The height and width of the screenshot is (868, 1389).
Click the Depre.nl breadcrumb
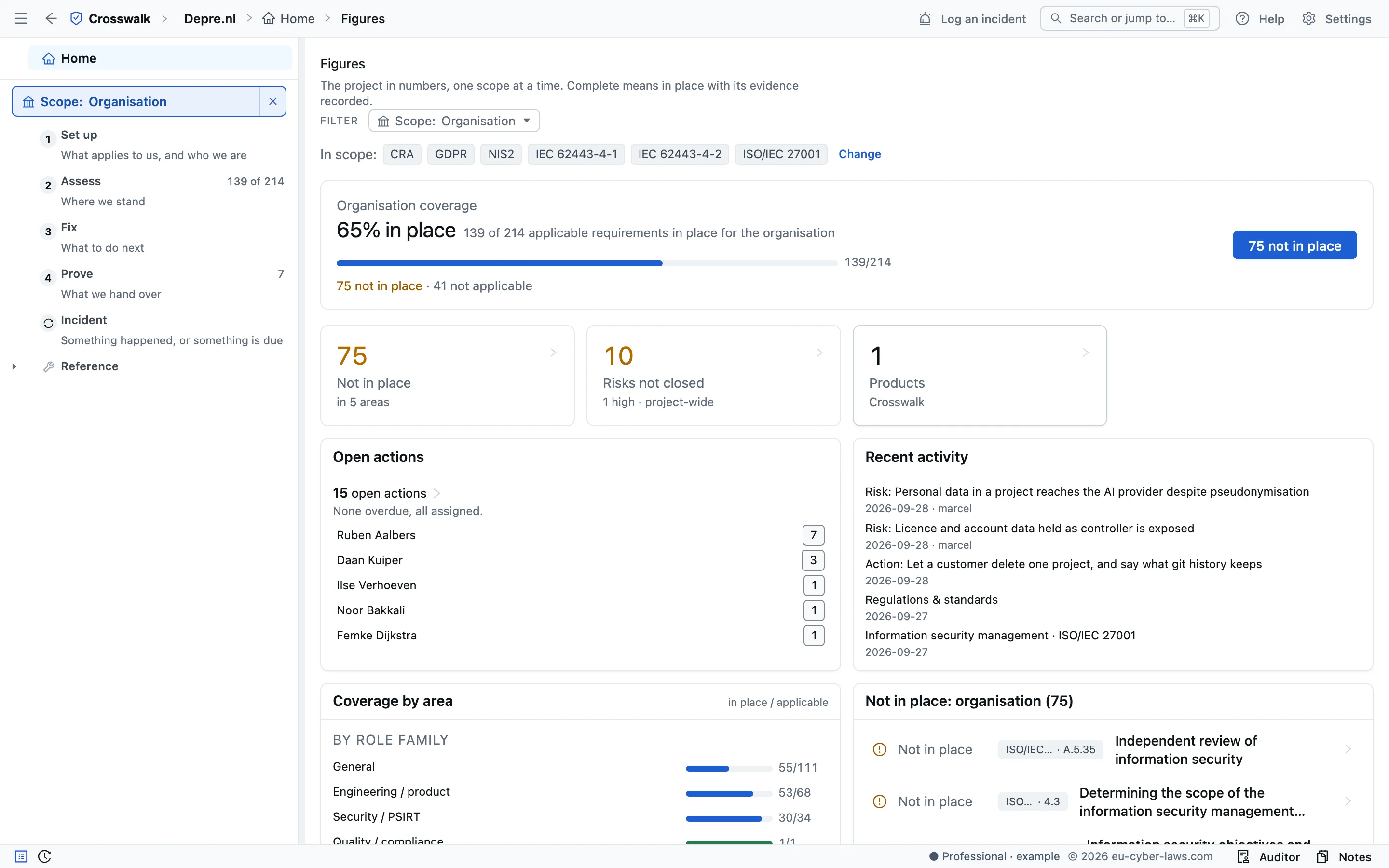point(209,18)
